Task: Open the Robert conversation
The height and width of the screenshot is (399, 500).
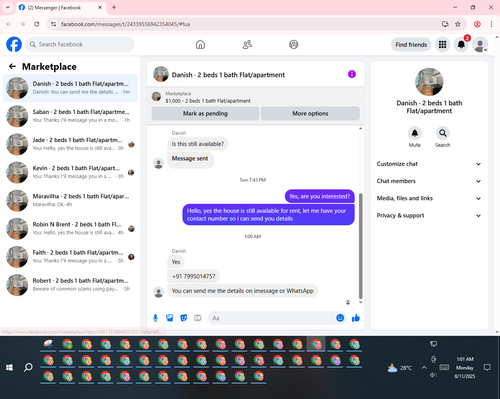Action: 70,285
